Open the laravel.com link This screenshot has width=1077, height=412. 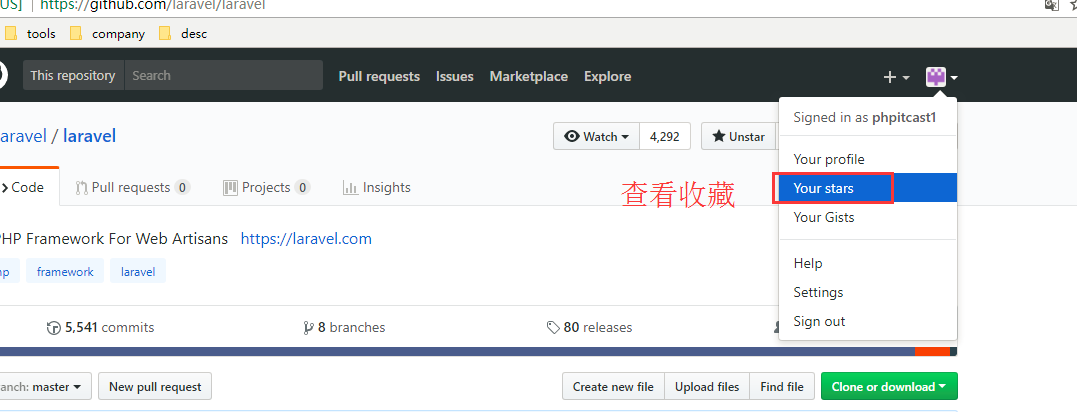point(306,239)
